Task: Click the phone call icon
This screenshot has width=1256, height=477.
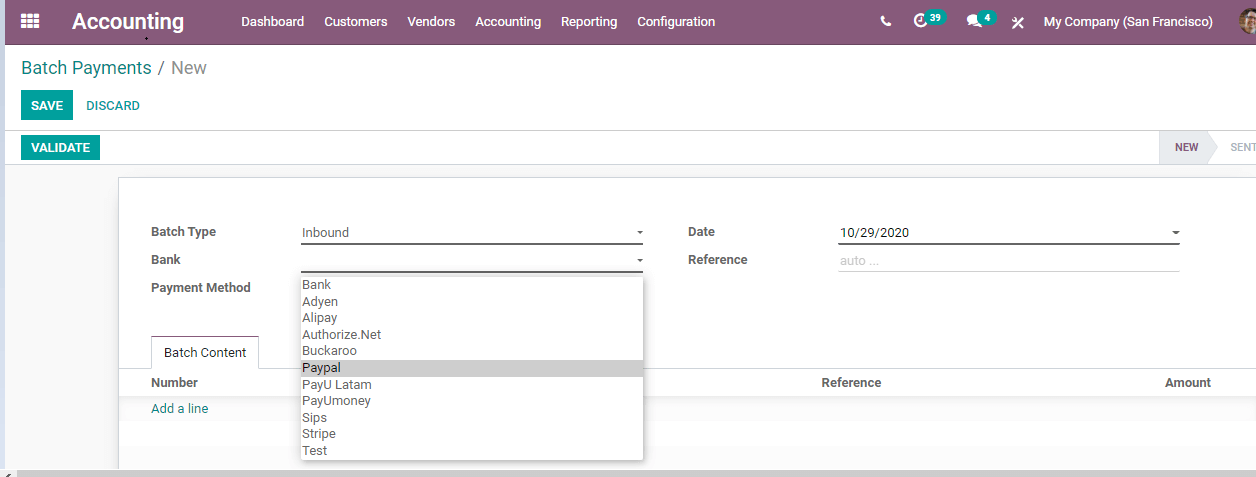Action: pos(885,21)
